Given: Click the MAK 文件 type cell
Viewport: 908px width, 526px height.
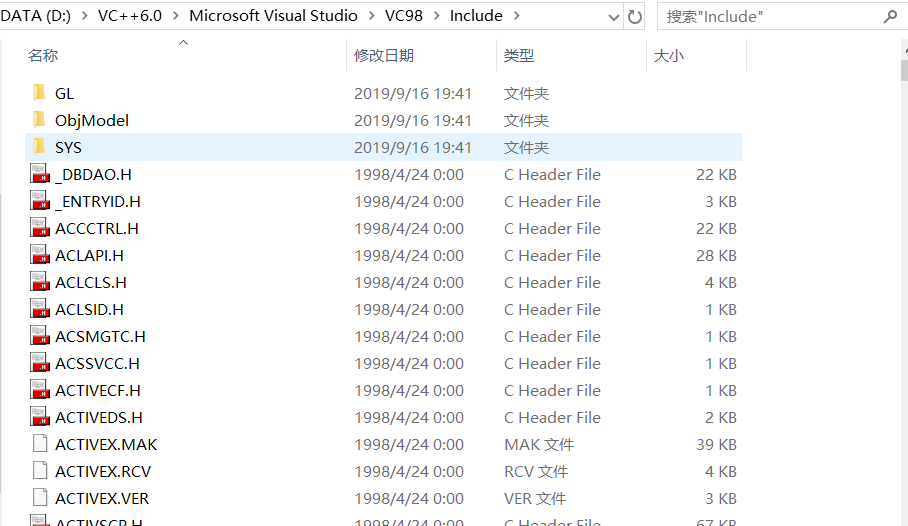Looking at the screenshot, I should coord(539,444).
